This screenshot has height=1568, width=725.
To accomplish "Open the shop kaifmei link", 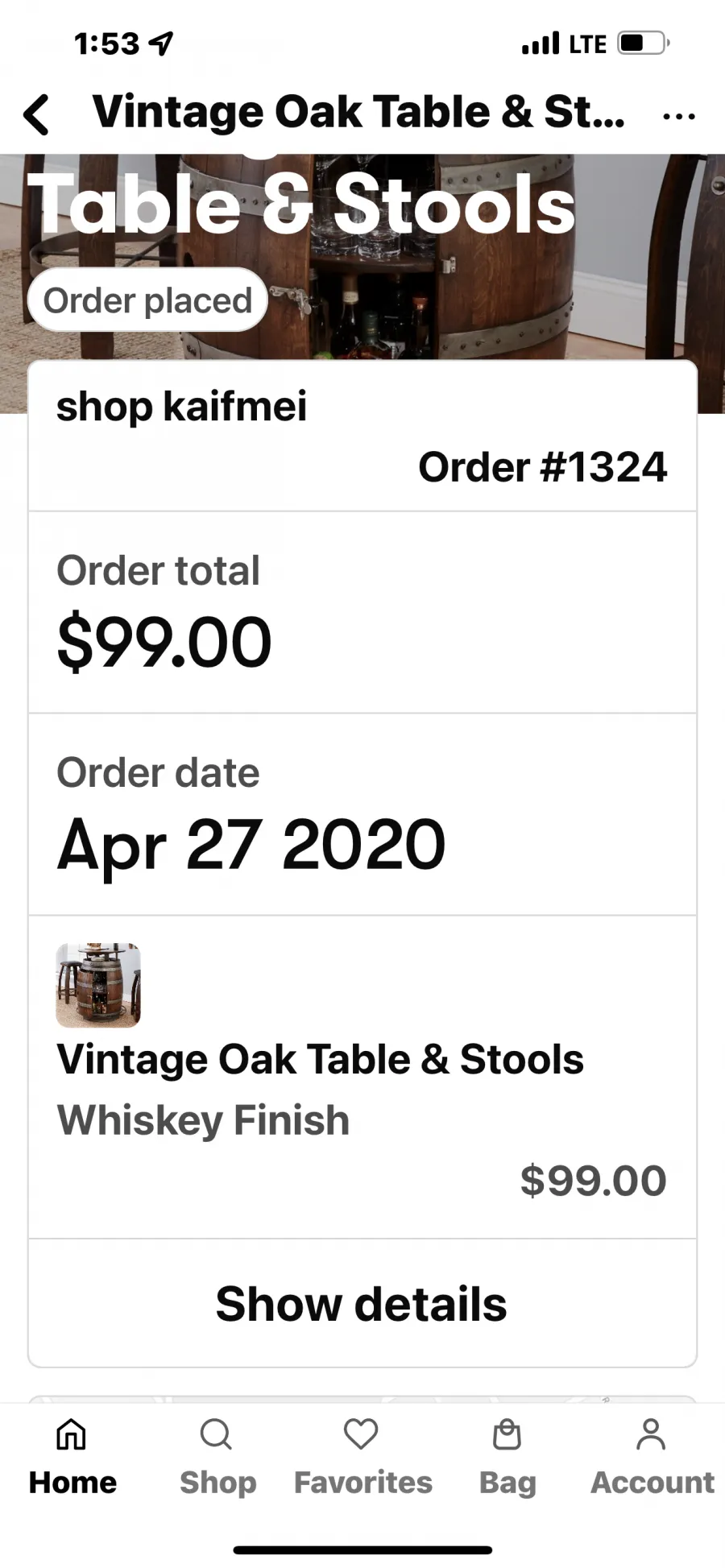I will coord(182,405).
